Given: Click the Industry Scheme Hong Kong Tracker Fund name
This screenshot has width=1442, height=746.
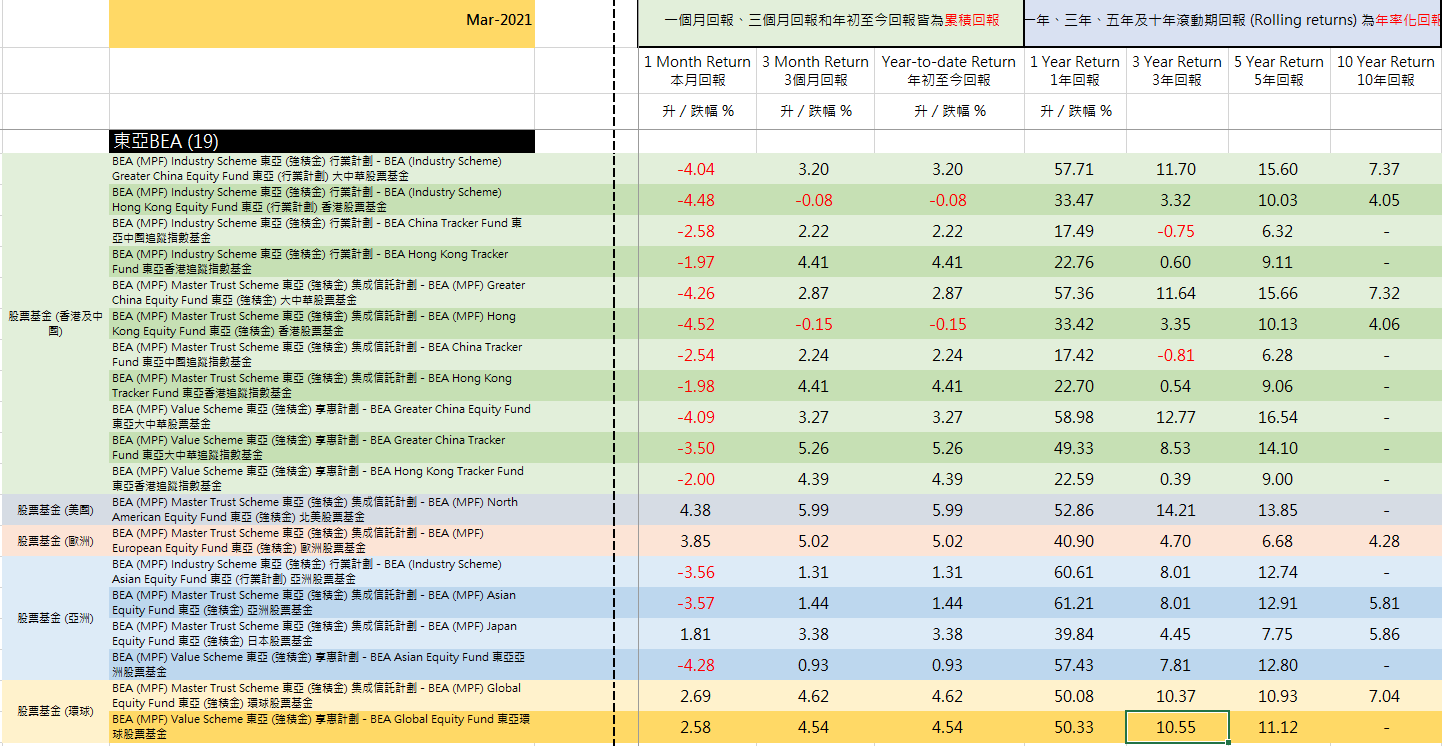Looking at the screenshot, I should (322, 262).
